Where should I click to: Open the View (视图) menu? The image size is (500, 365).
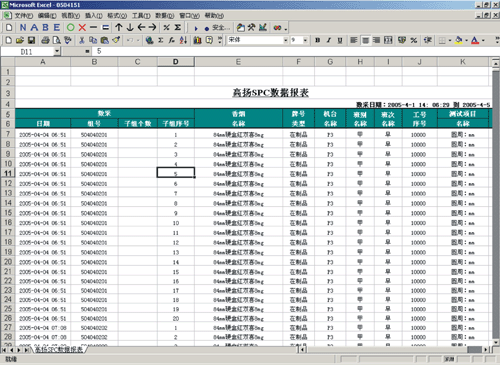pyautogui.click(x=70, y=16)
